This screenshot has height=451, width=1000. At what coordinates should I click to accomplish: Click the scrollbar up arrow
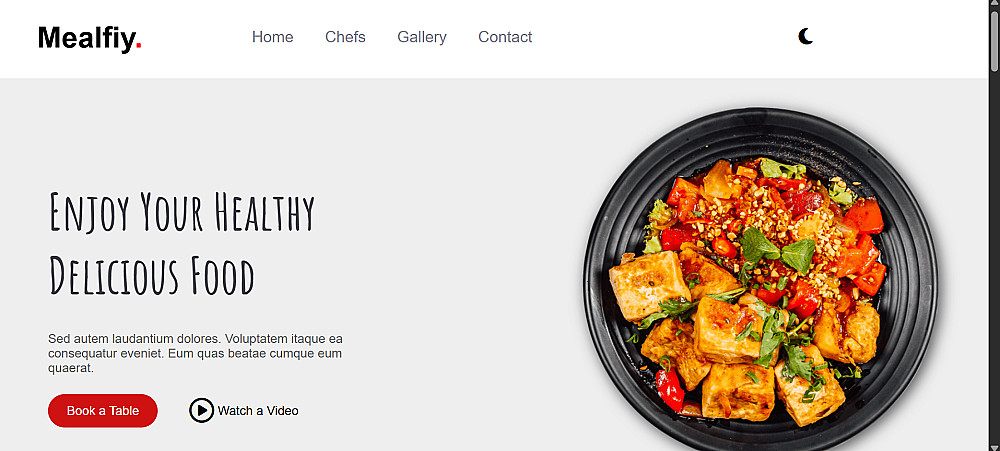(994, 4)
